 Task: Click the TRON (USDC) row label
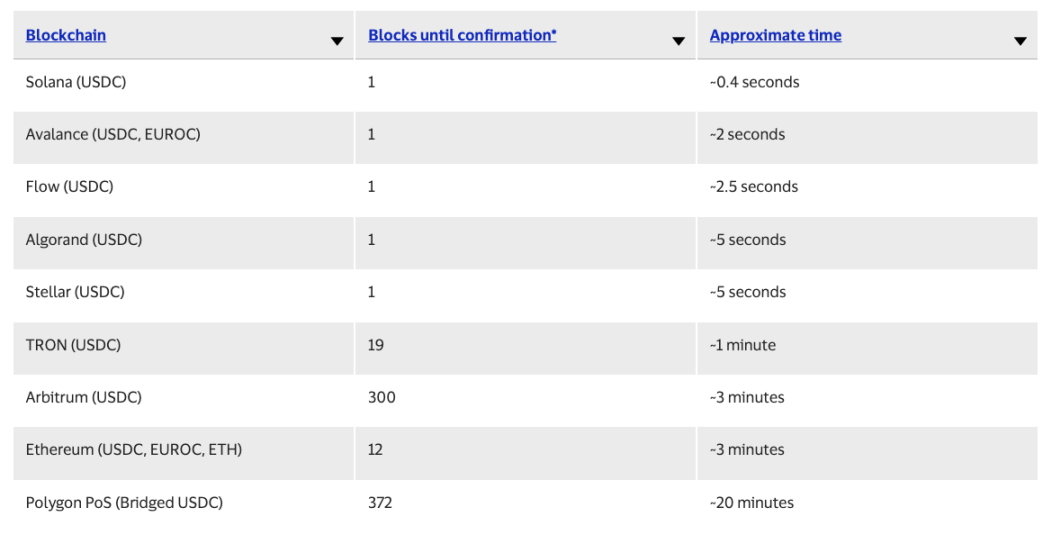click(x=73, y=345)
